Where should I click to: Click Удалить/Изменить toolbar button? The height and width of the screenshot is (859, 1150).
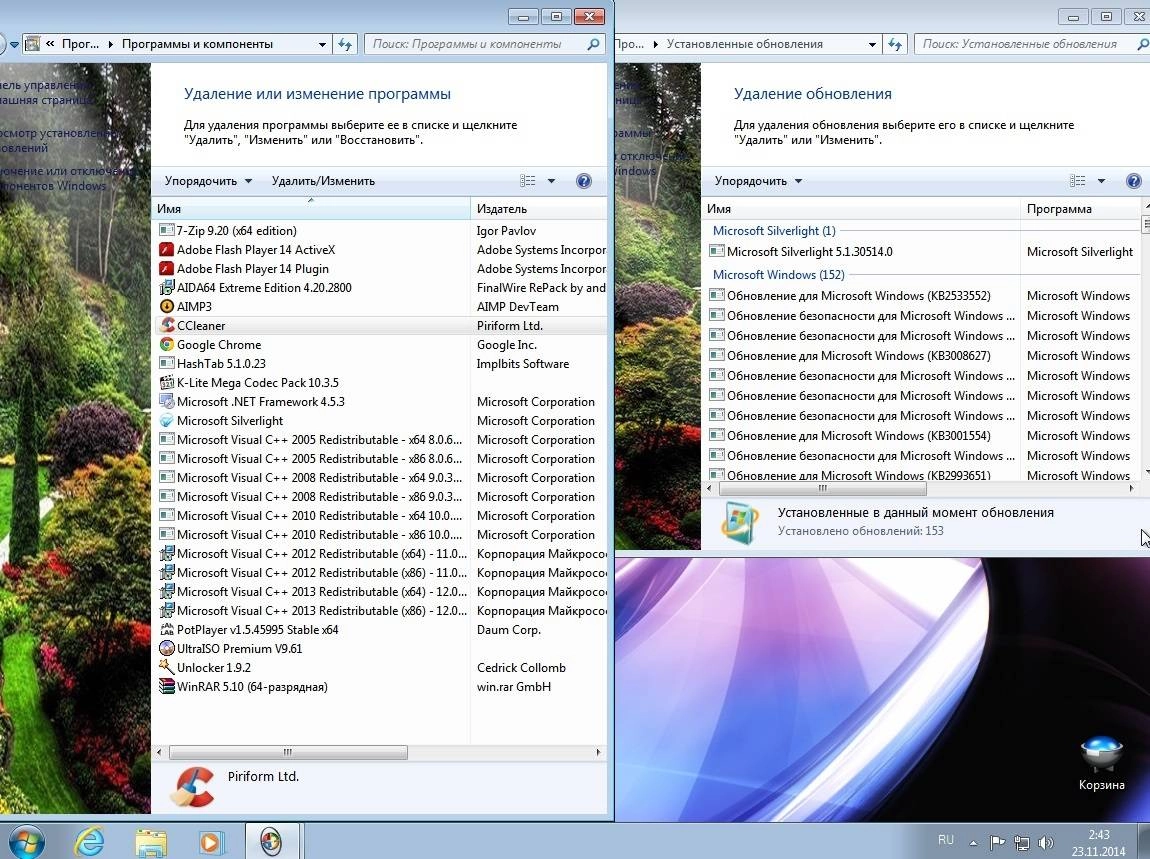pos(323,181)
